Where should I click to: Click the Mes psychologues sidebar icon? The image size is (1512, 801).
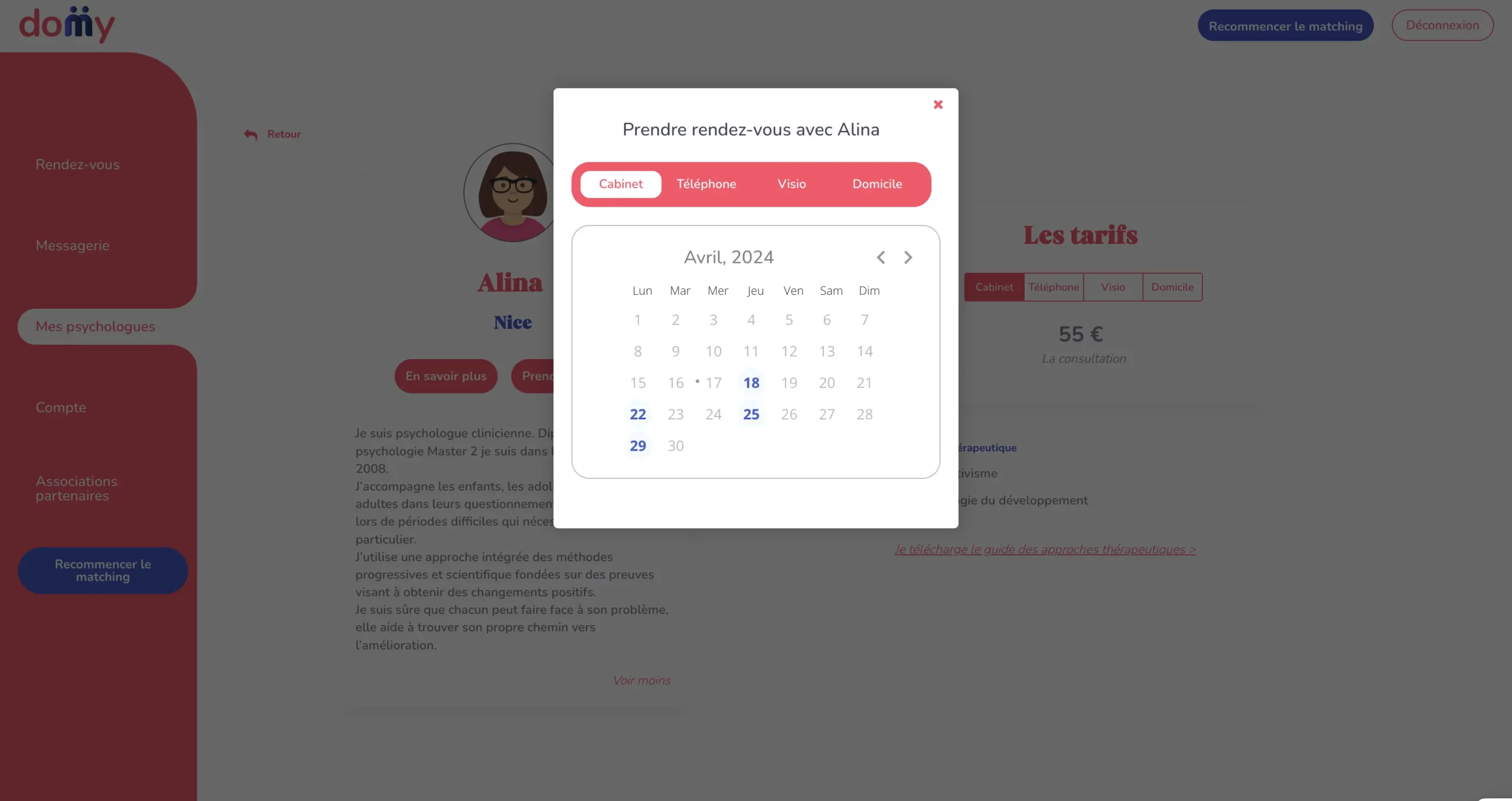[95, 326]
